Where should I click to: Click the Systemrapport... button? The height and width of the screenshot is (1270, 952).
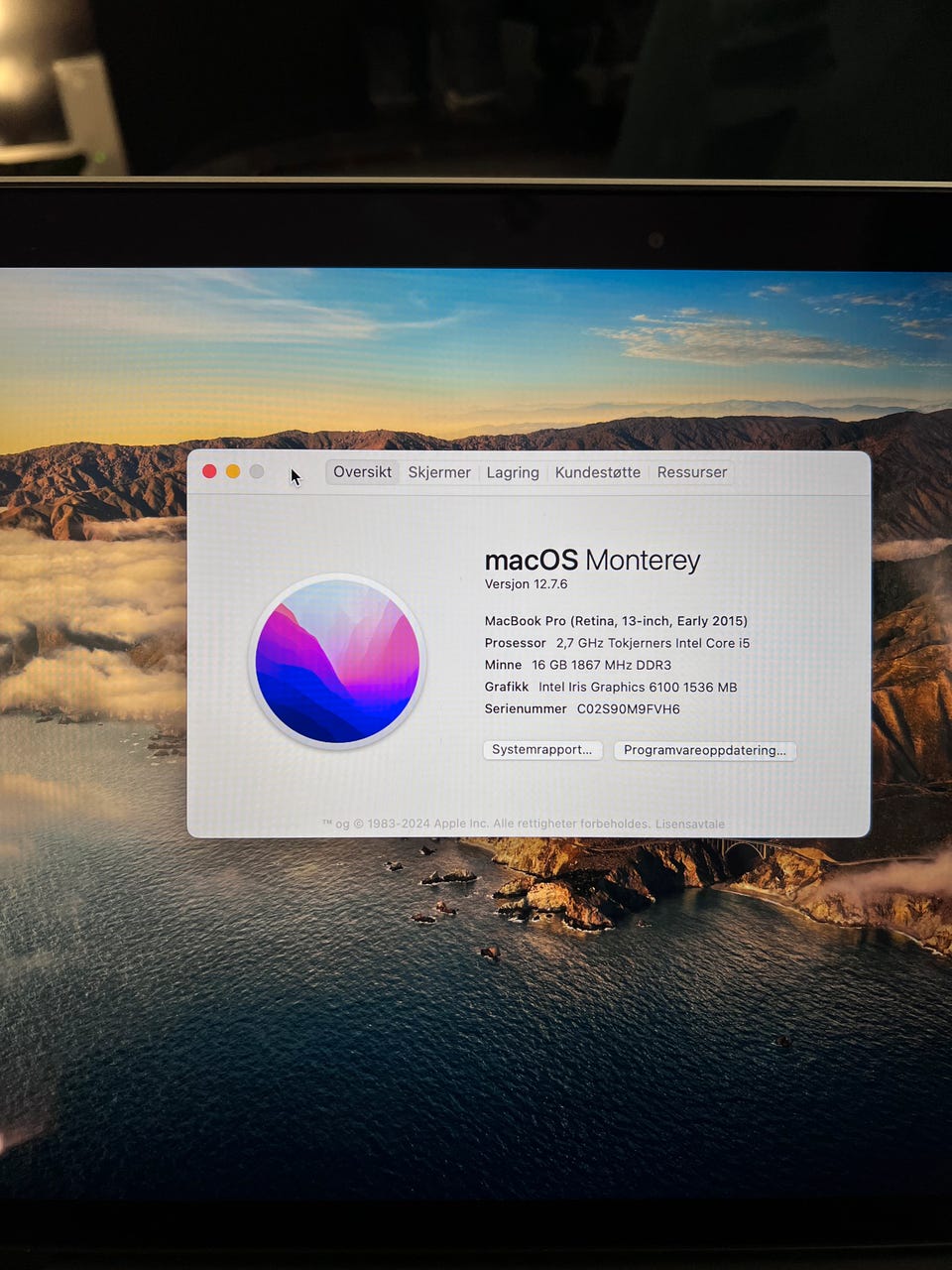[x=541, y=750]
